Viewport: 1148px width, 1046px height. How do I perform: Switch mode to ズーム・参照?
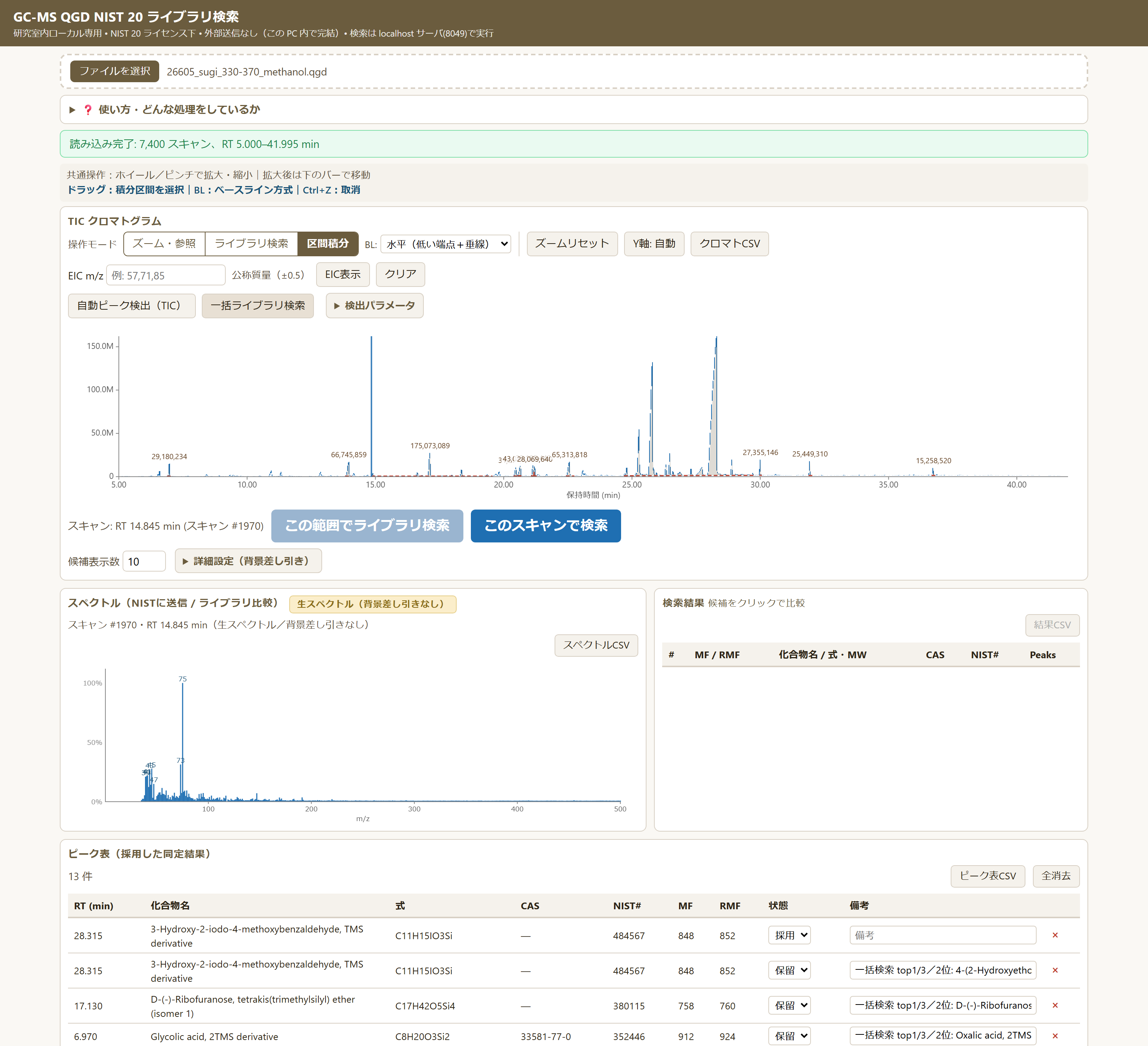pos(164,244)
